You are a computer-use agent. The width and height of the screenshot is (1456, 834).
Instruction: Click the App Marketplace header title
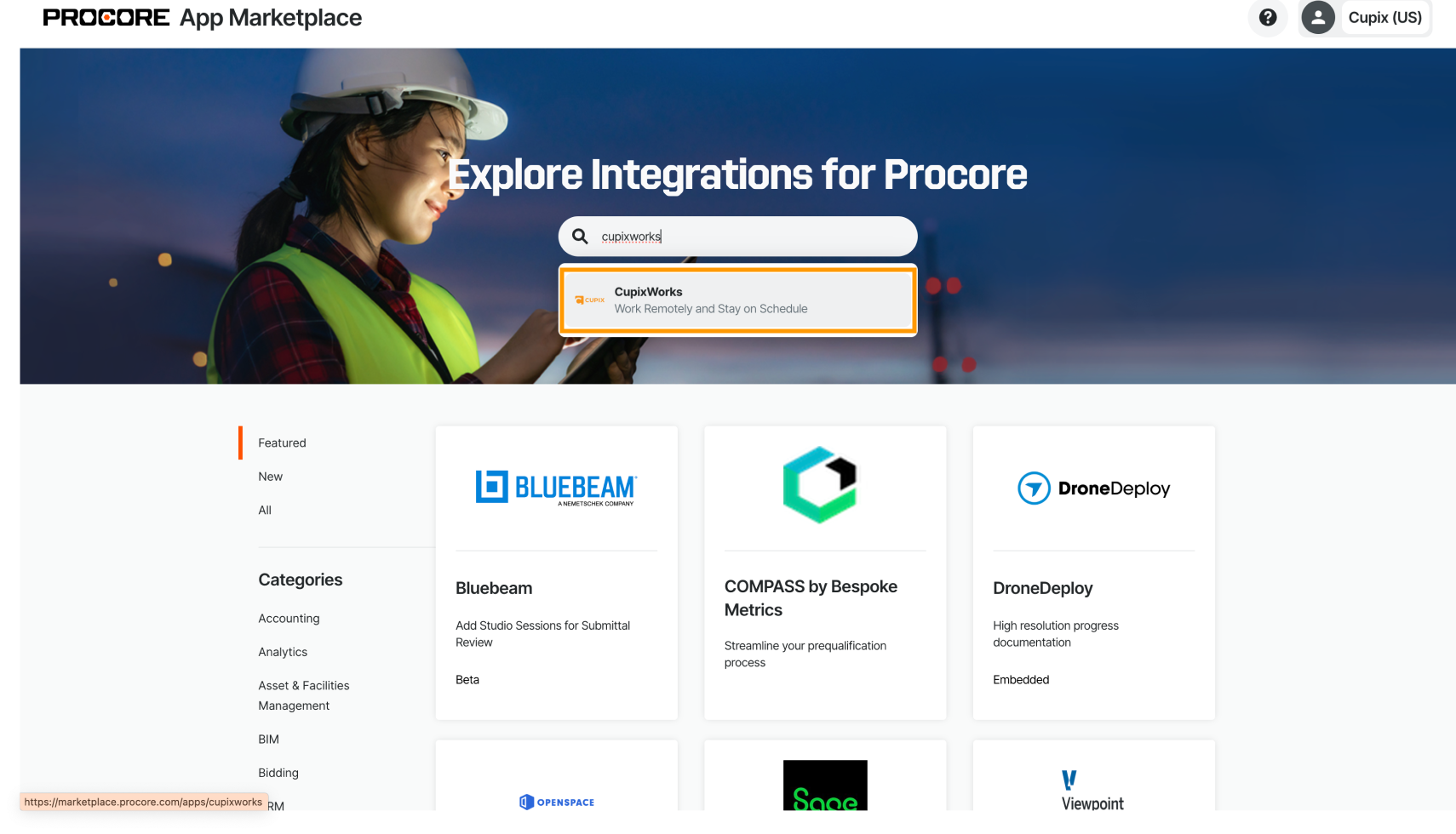click(271, 18)
